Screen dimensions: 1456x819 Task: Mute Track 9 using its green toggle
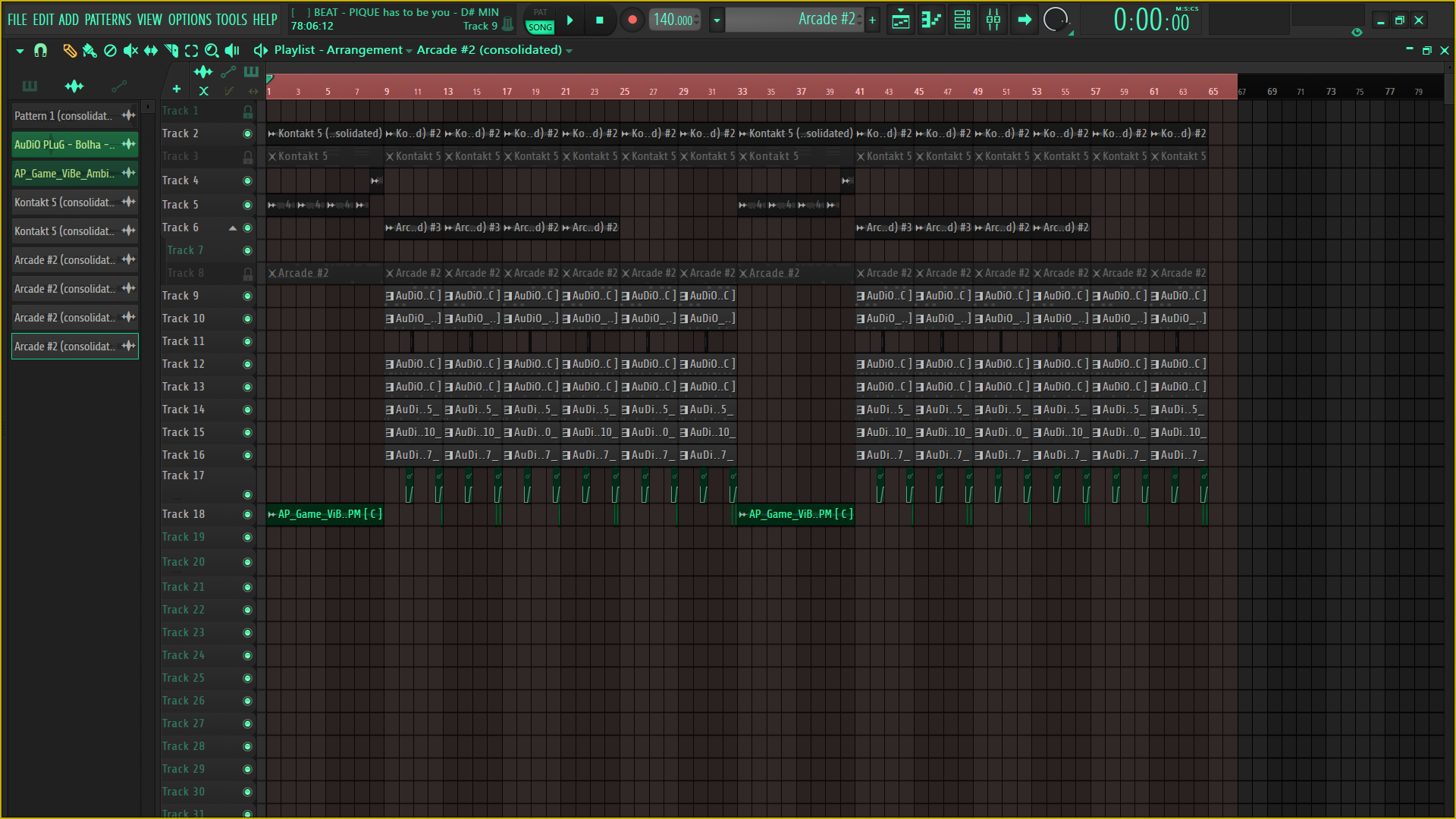click(247, 296)
